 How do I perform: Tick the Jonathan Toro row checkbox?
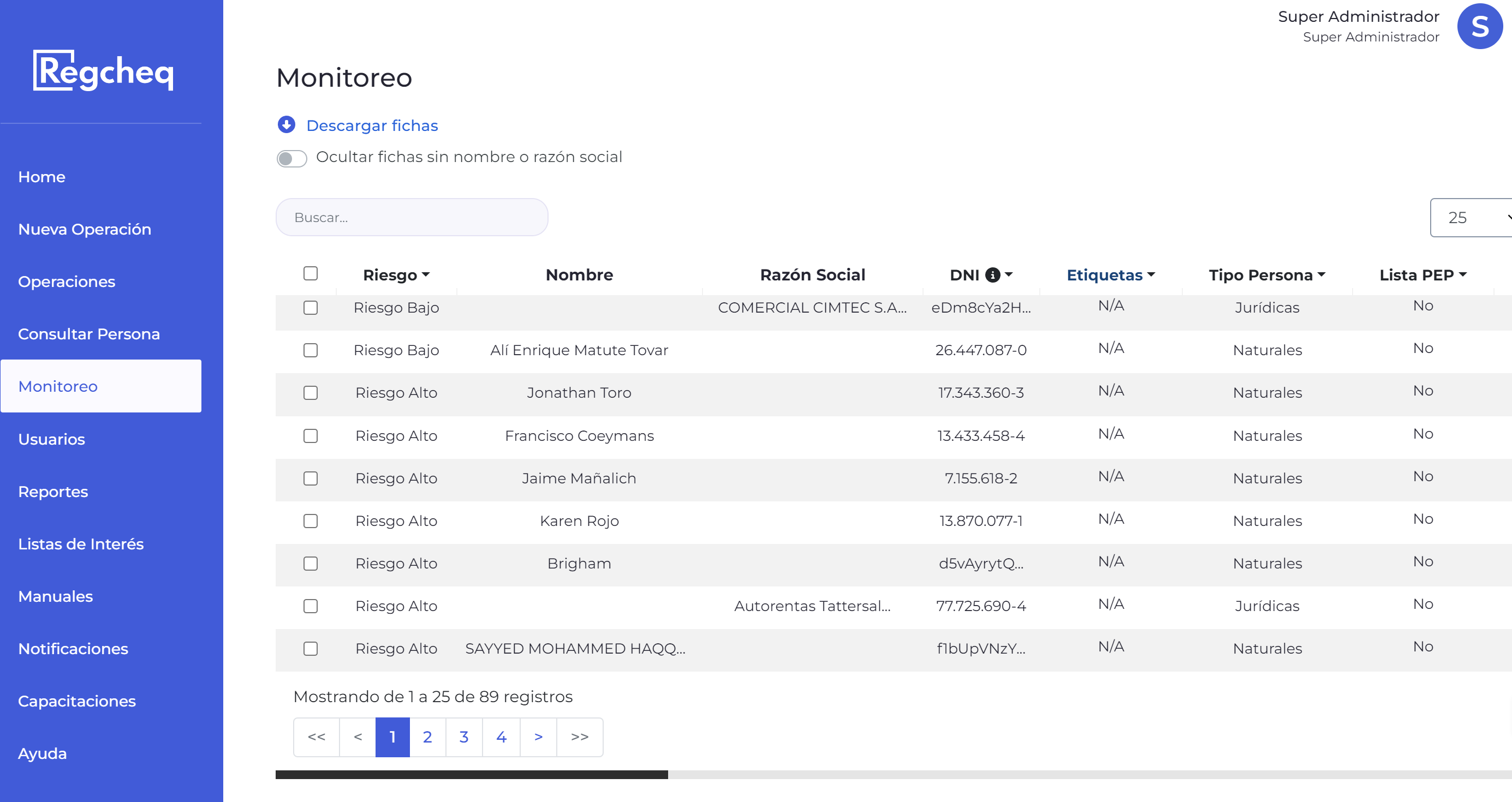click(x=311, y=392)
